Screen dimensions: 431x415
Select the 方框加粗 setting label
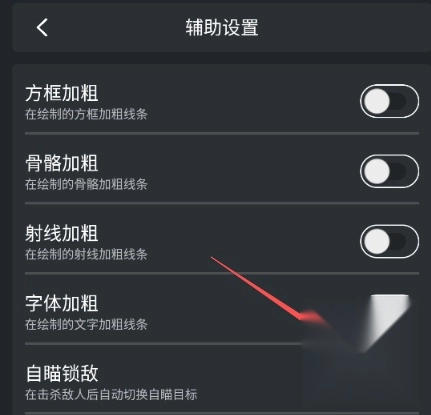[x=62, y=93]
